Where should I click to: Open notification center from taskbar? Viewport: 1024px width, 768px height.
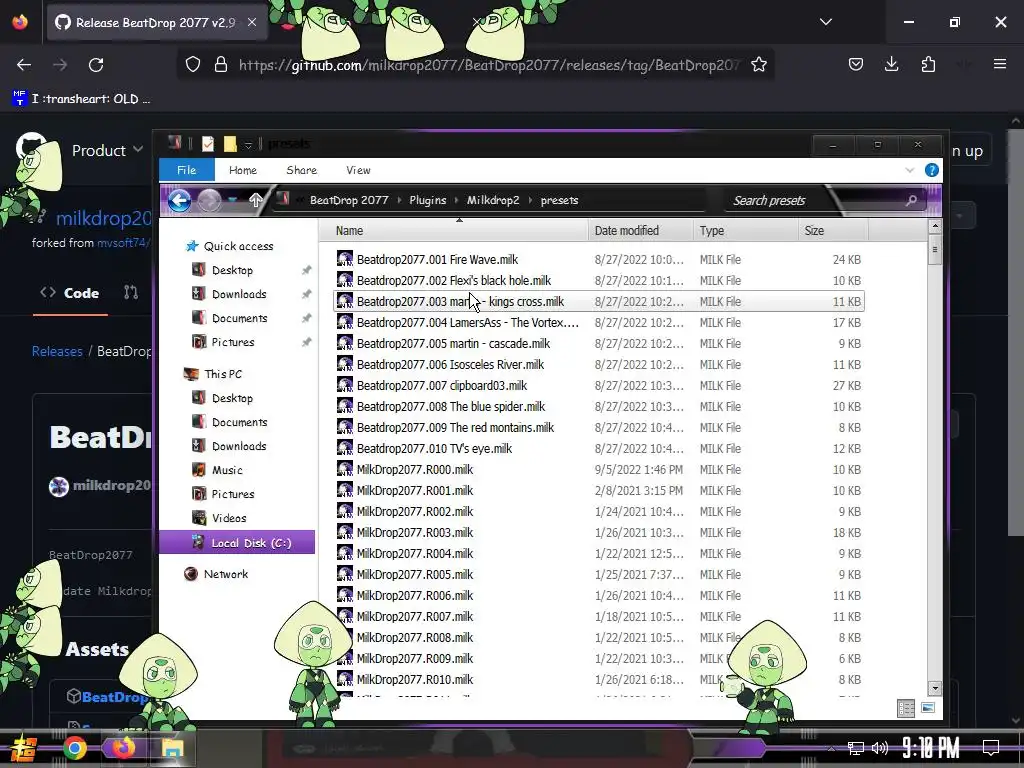click(991, 748)
